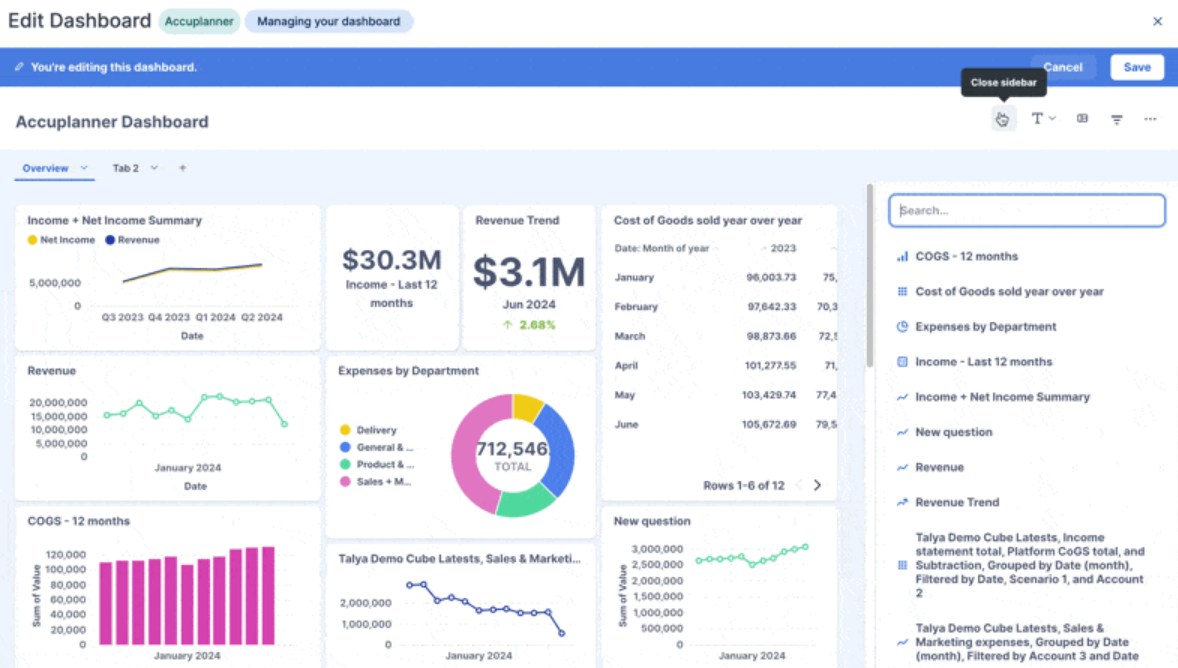The width and height of the screenshot is (1178, 668).
Task: Go to the next page of table rows
Action: (818, 484)
